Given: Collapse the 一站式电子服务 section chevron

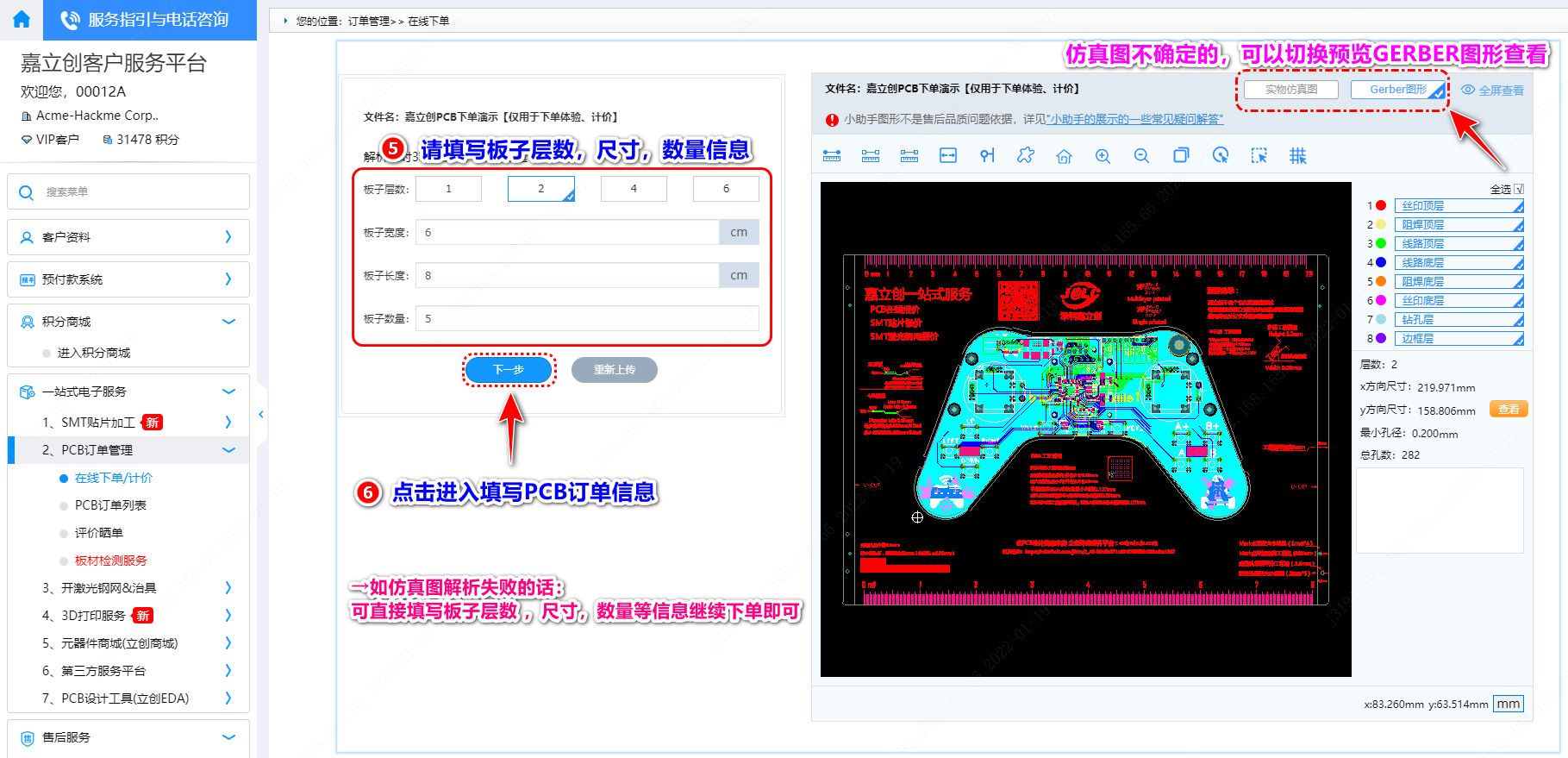Looking at the screenshot, I should [x=228, y=392].
